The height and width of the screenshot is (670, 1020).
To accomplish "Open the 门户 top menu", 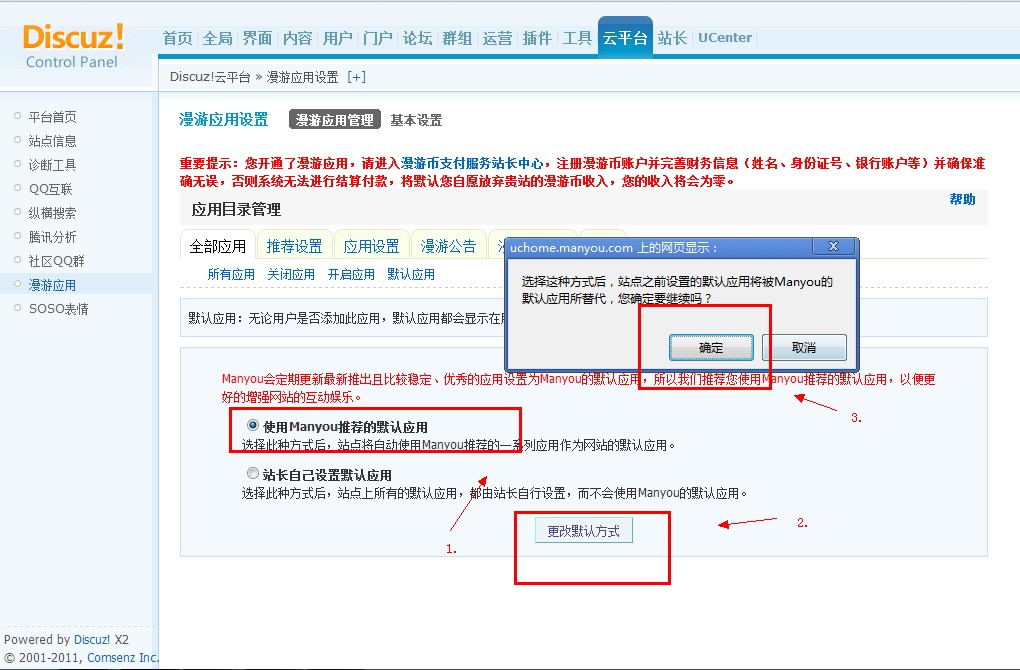I will click(377, 38).
